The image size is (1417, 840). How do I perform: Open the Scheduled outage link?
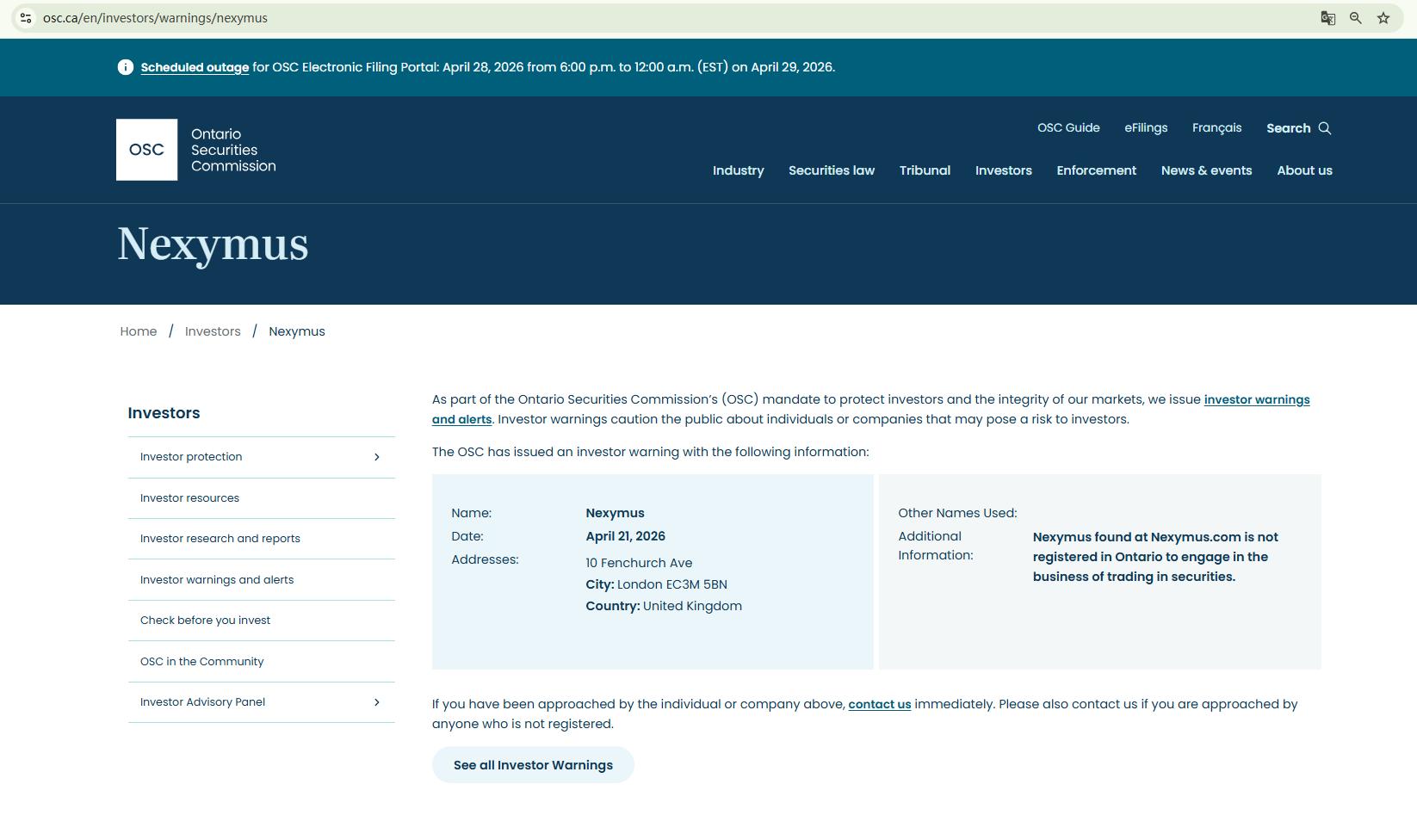coord(195,67)
